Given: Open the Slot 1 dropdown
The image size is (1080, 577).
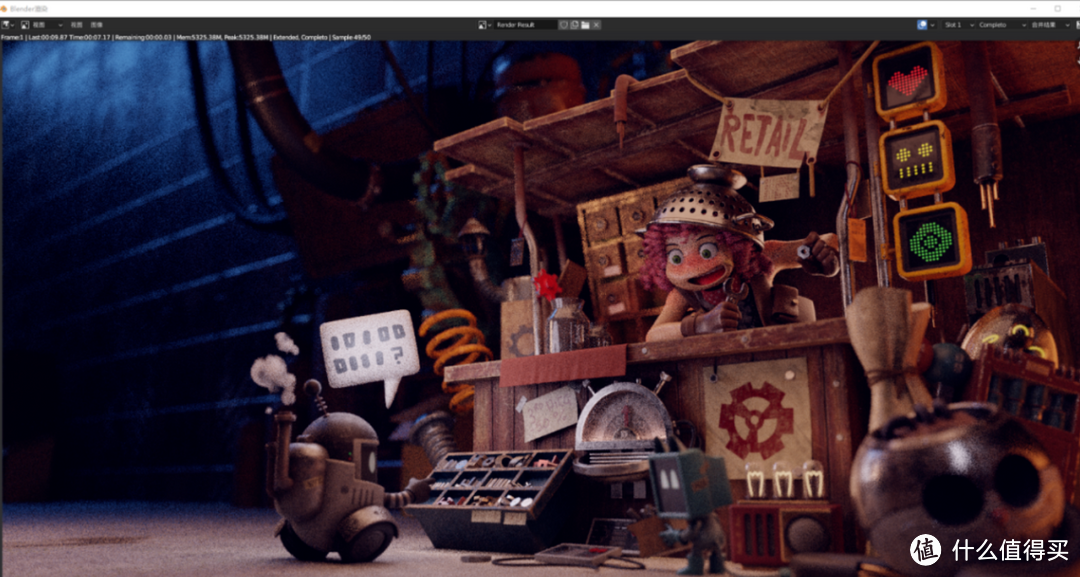Looking at the screenshot, I should click(957, 25).
